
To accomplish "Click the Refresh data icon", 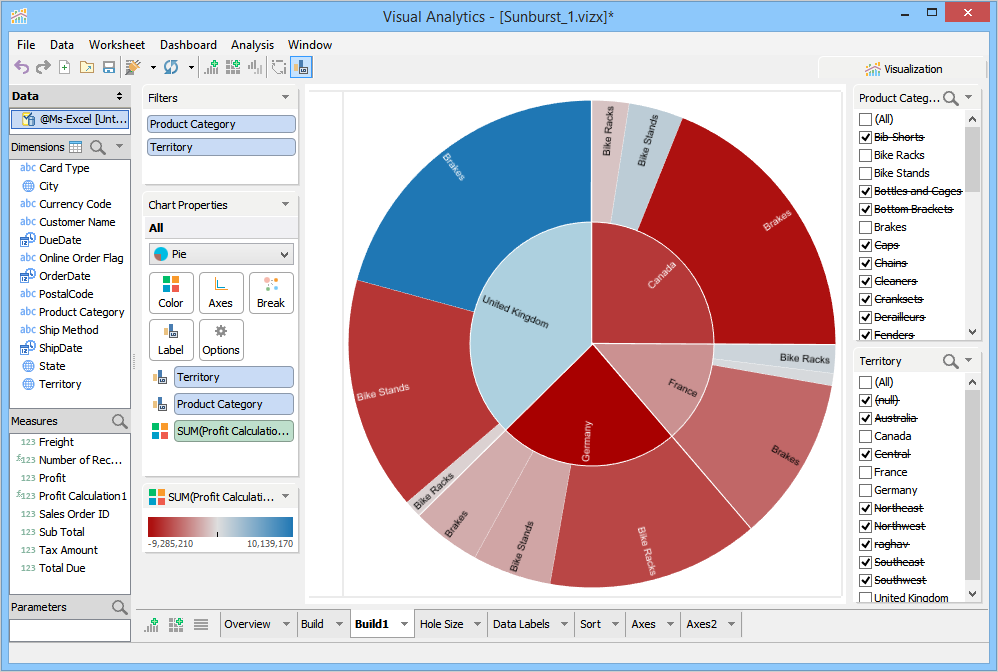I will tap(171, 67).
